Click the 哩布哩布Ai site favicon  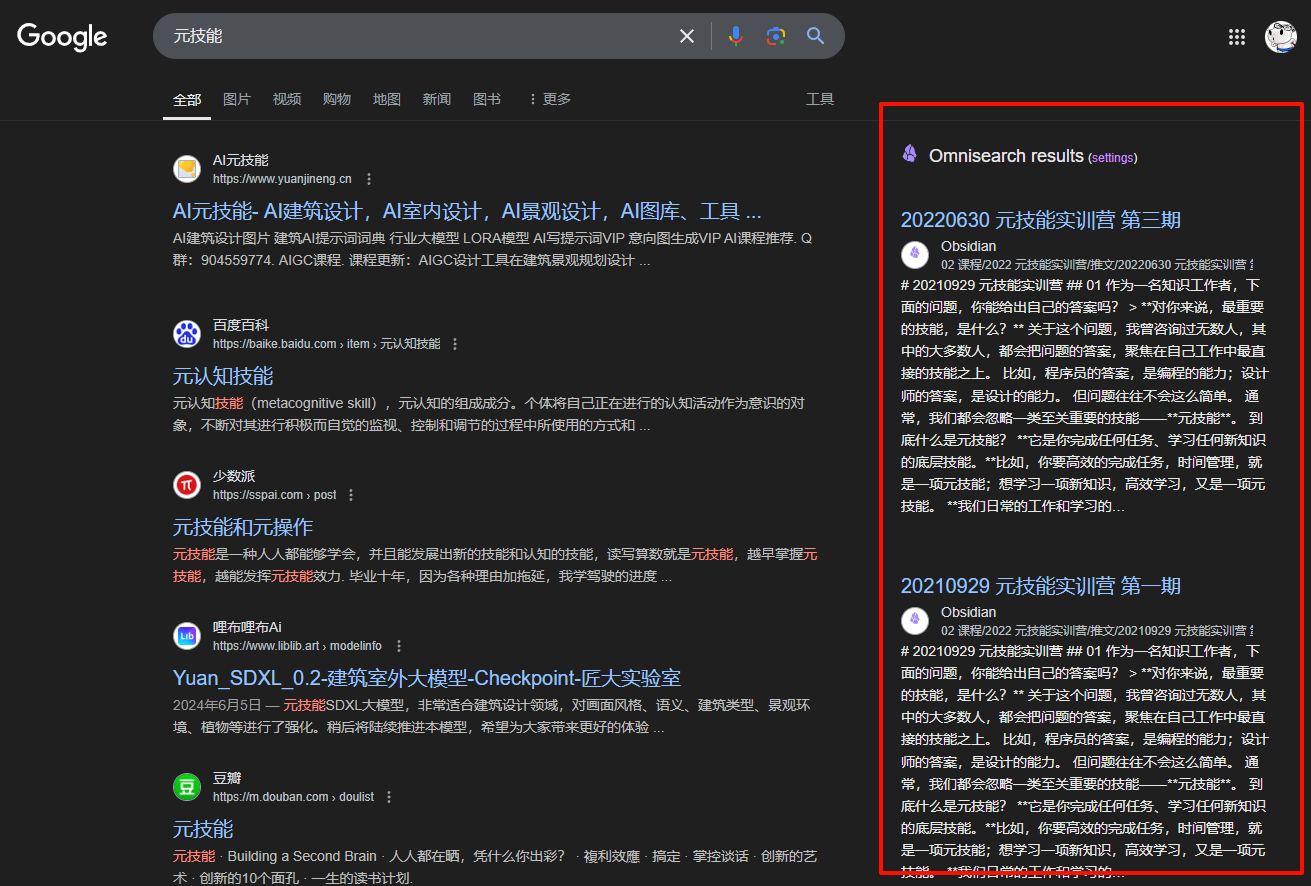pos(187,636)
